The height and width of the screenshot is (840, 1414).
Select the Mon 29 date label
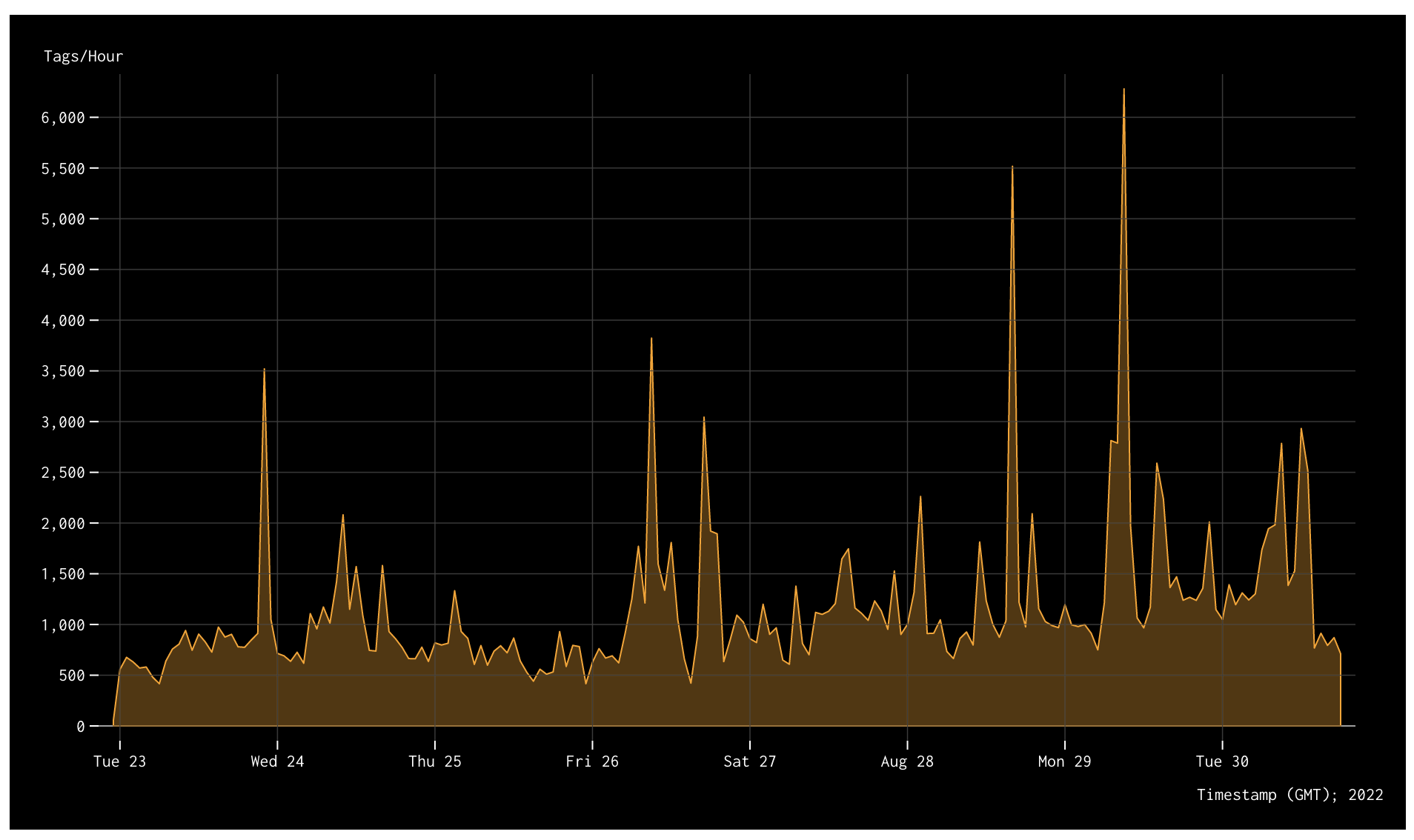(x=1065, y=761)
